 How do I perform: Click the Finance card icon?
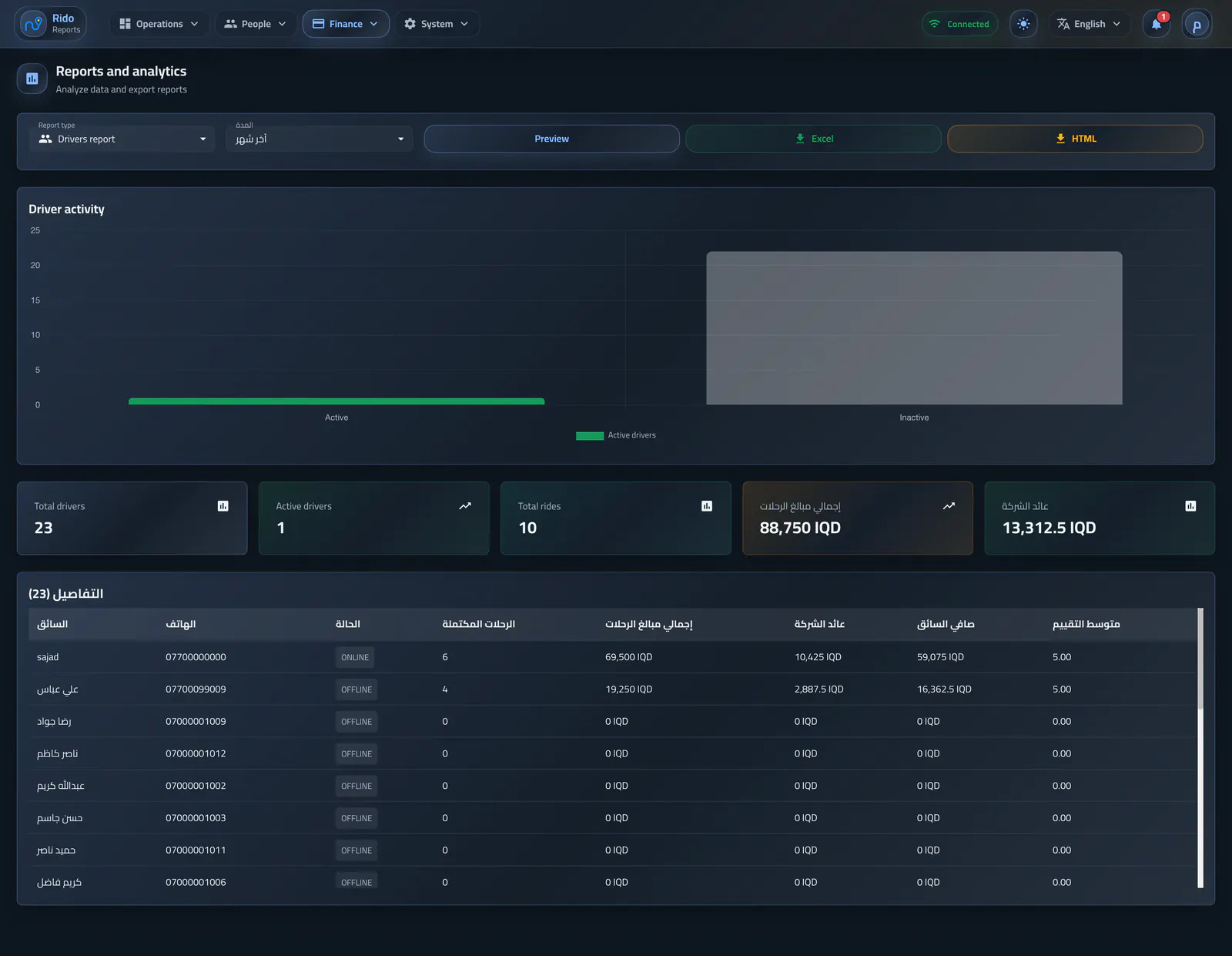[x=318, y=24]
